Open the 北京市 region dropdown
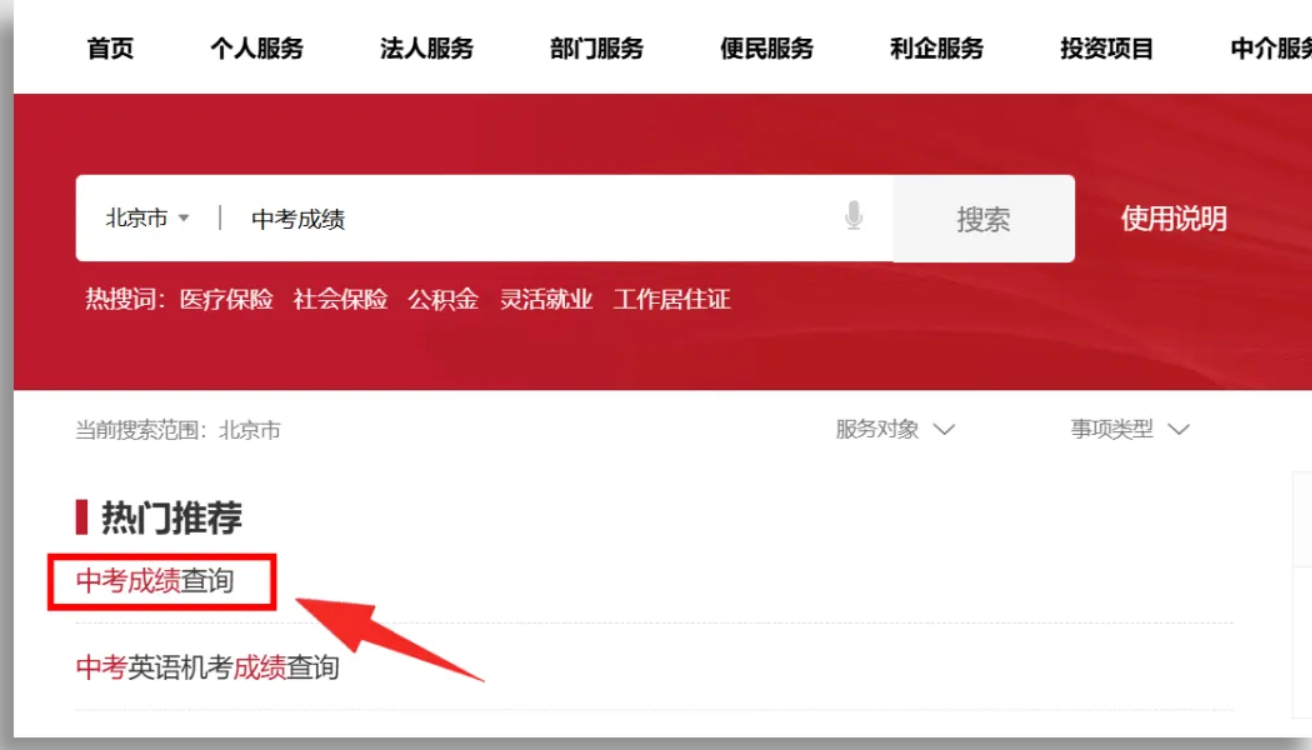The height and width of the screenshot is (750, 1312). 147,218
